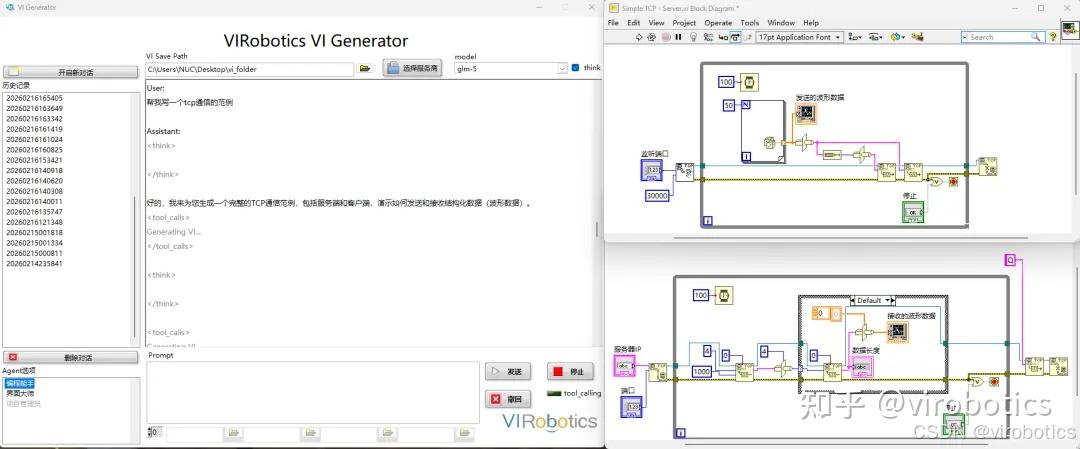Open the Align Objects dropdown

click(855, 37)
